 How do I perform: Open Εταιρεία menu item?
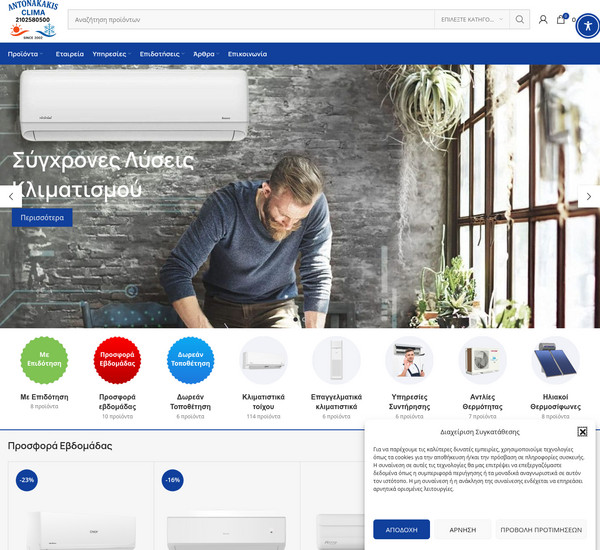pyautogui.click(x=70, y=54)
